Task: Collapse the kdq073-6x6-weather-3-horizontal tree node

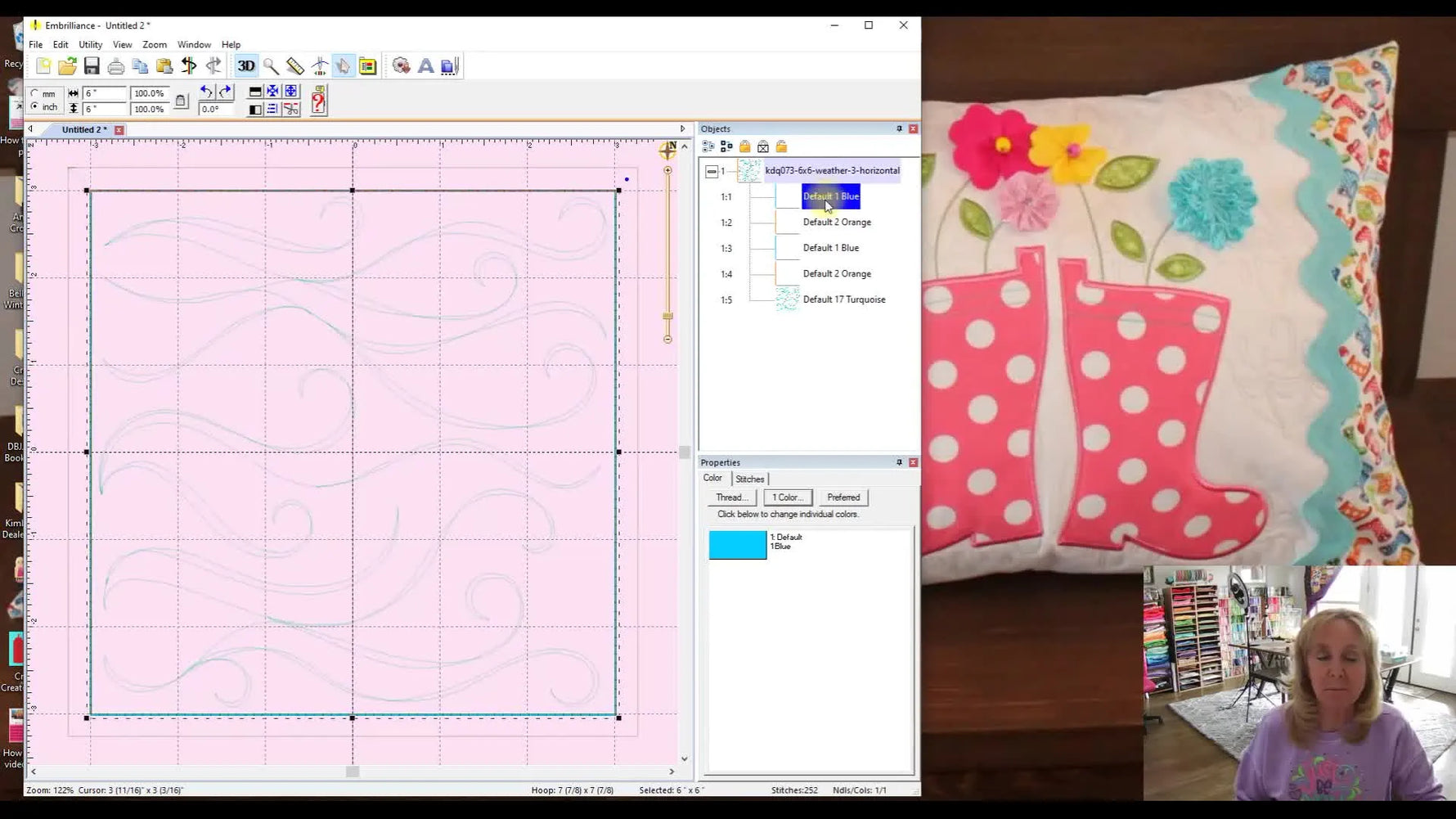Action: [x=712, y=171]
